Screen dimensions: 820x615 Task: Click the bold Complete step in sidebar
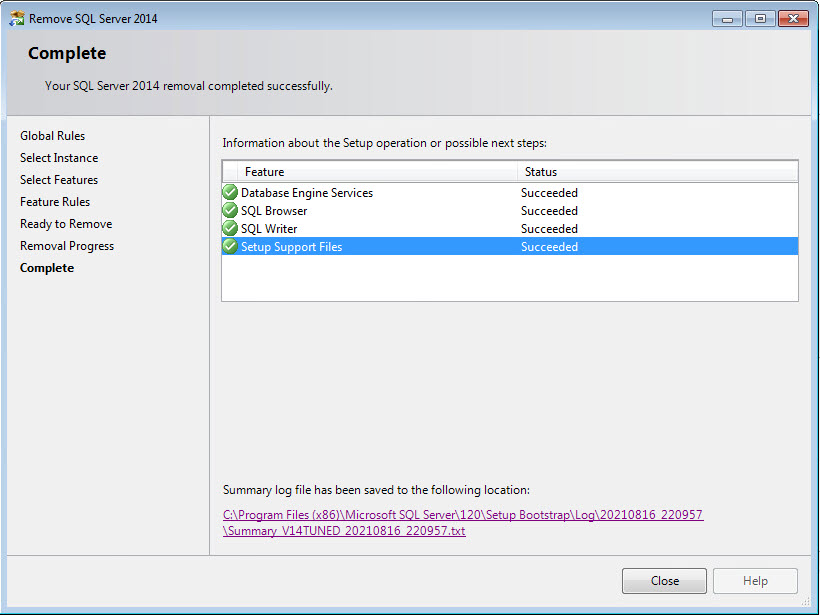[x=47, y=268]
